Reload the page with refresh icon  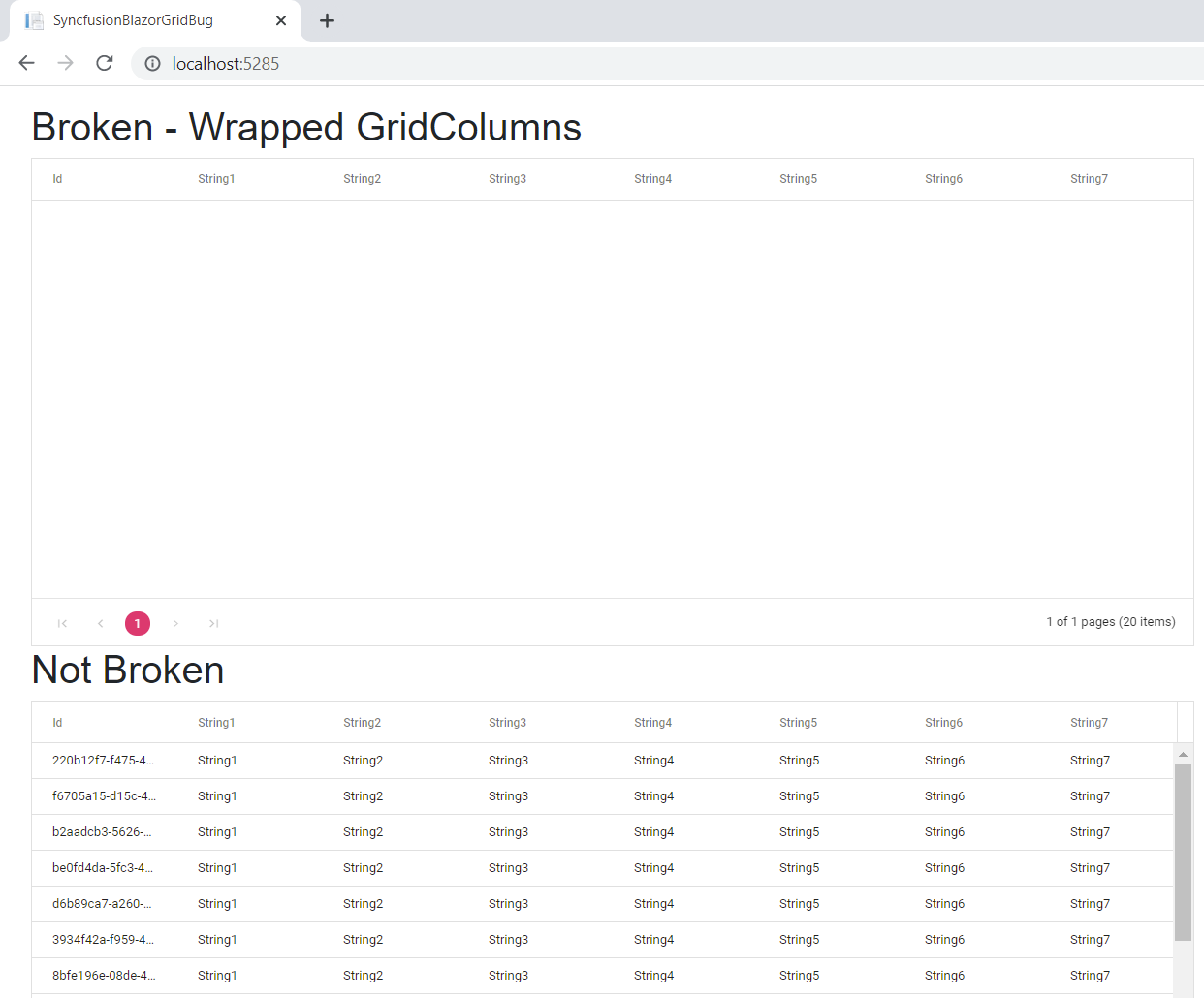pyautogui.click(x=105, y=63)
